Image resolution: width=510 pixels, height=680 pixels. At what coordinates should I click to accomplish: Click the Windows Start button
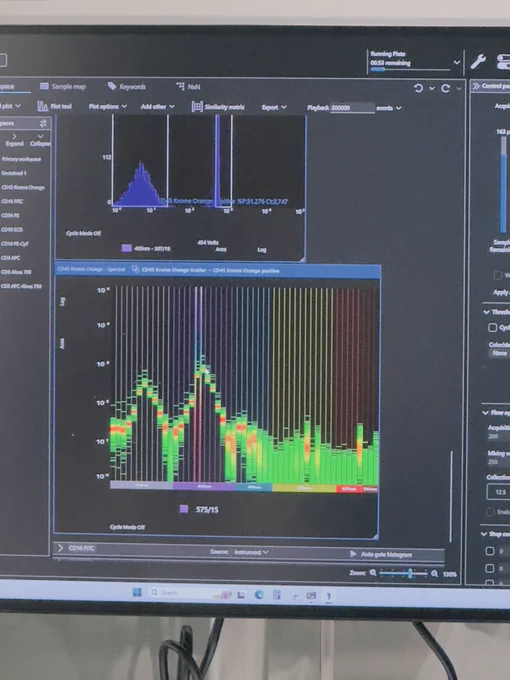pyautogui.click(x=137, y=592)
